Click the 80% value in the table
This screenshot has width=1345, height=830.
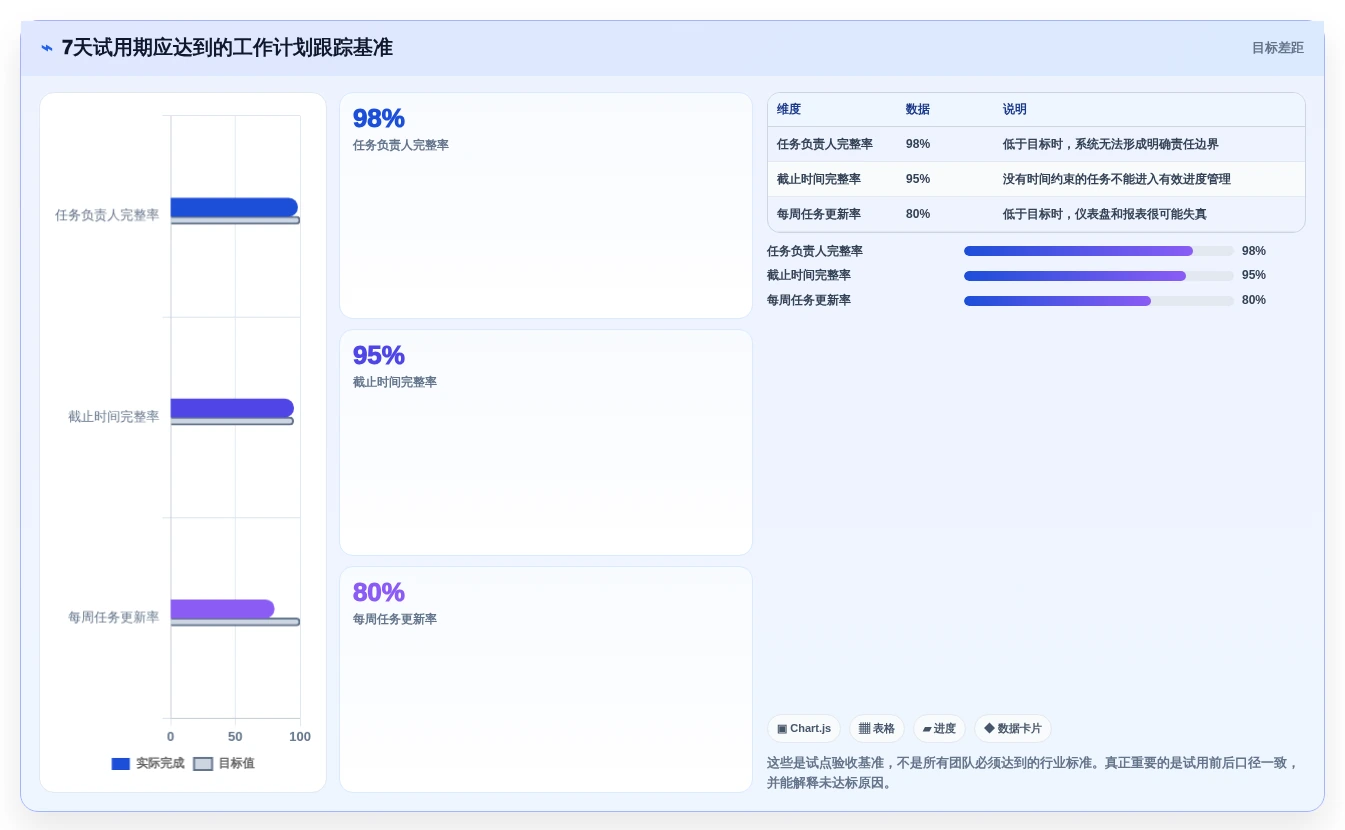tap(918, 214)
